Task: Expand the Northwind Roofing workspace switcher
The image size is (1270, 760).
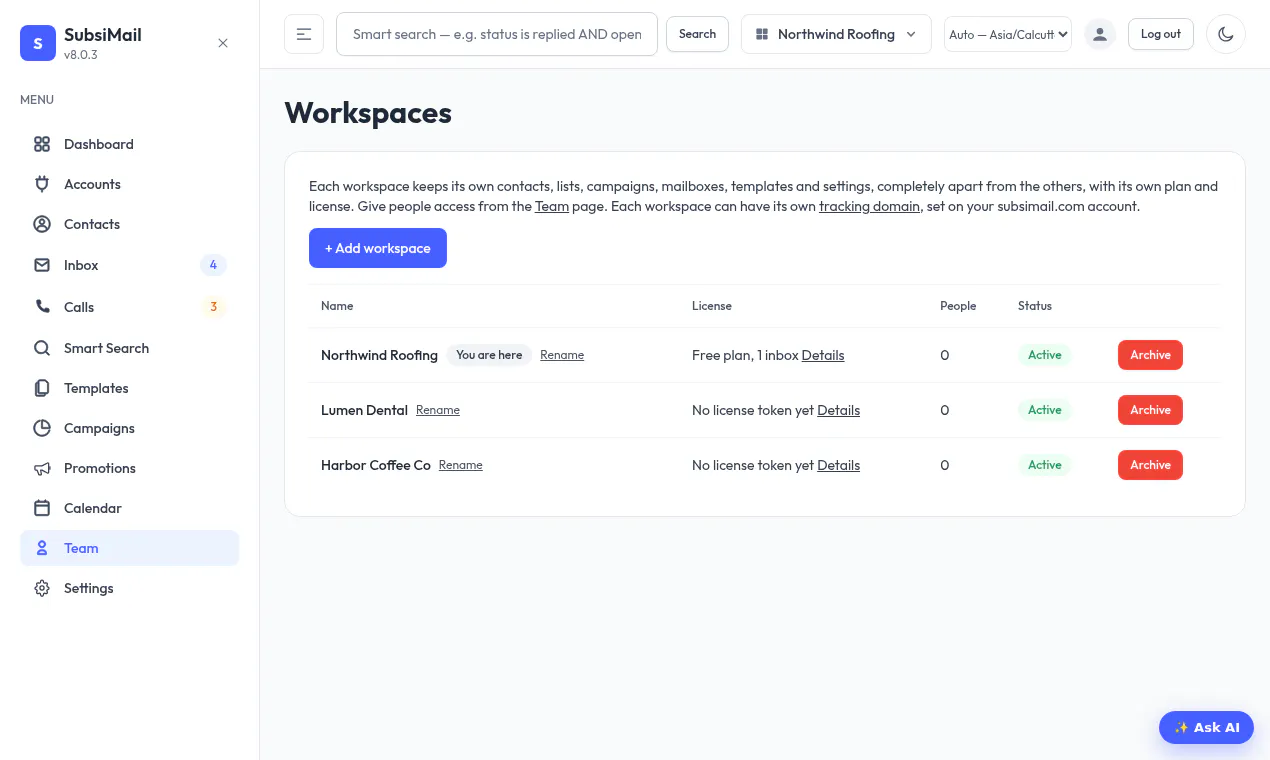Action: 836,34
